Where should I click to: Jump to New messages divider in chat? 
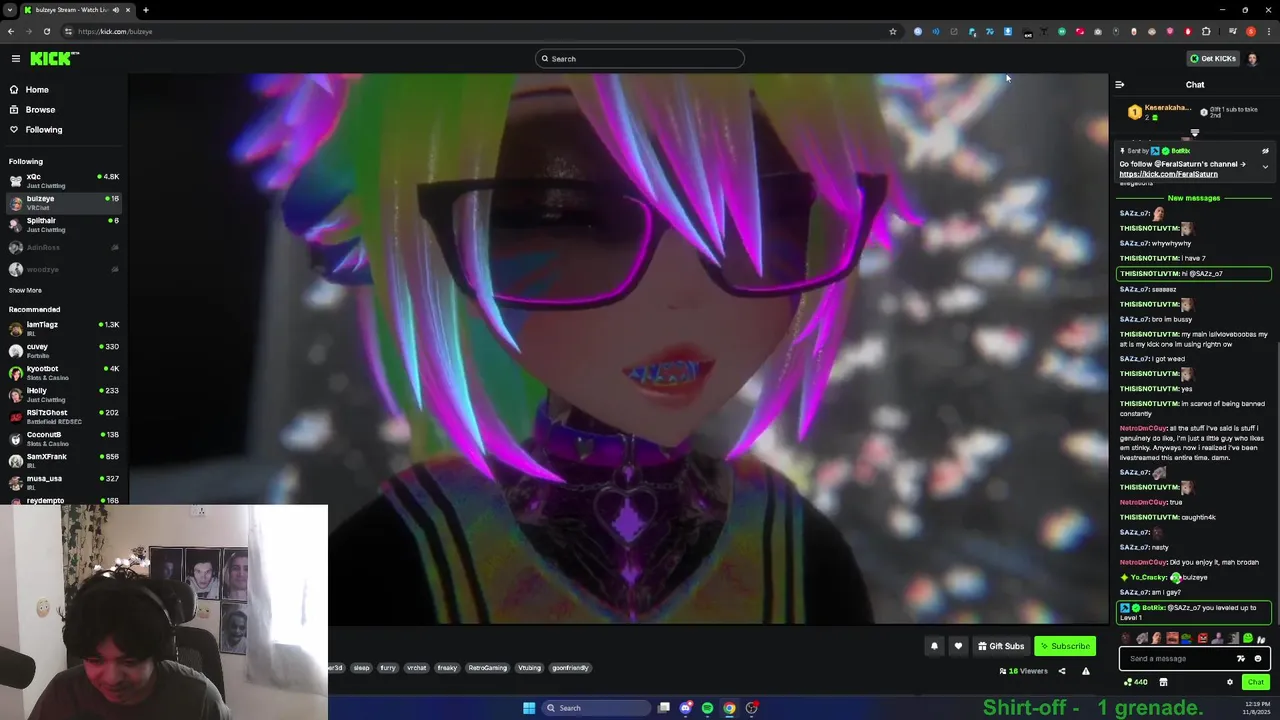1194,198
